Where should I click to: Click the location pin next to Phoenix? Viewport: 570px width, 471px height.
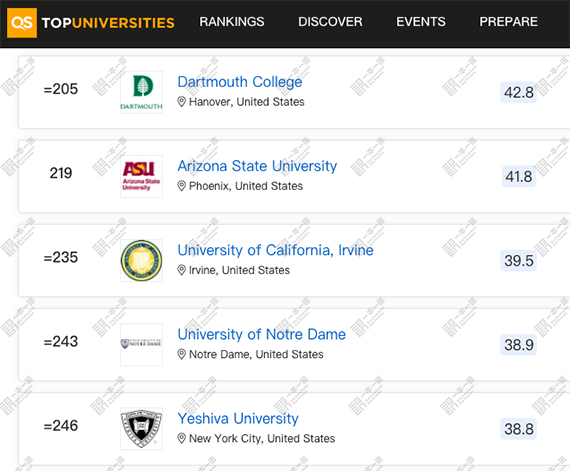click(181, 186)
